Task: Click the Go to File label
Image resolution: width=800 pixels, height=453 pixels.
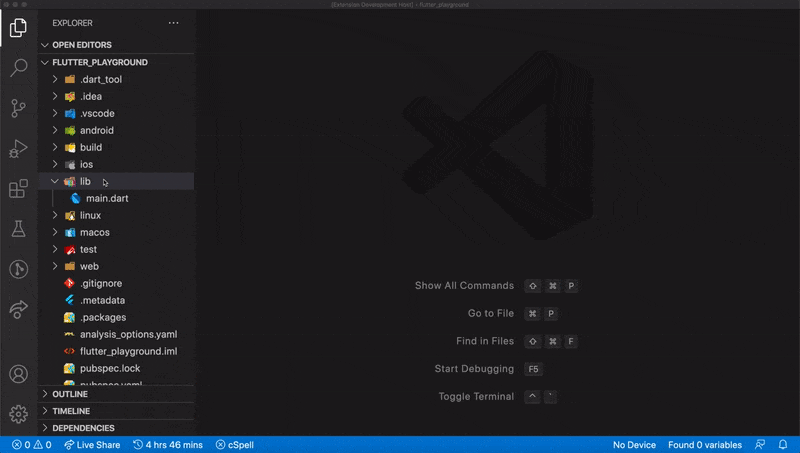Action: tap(491, 313)
